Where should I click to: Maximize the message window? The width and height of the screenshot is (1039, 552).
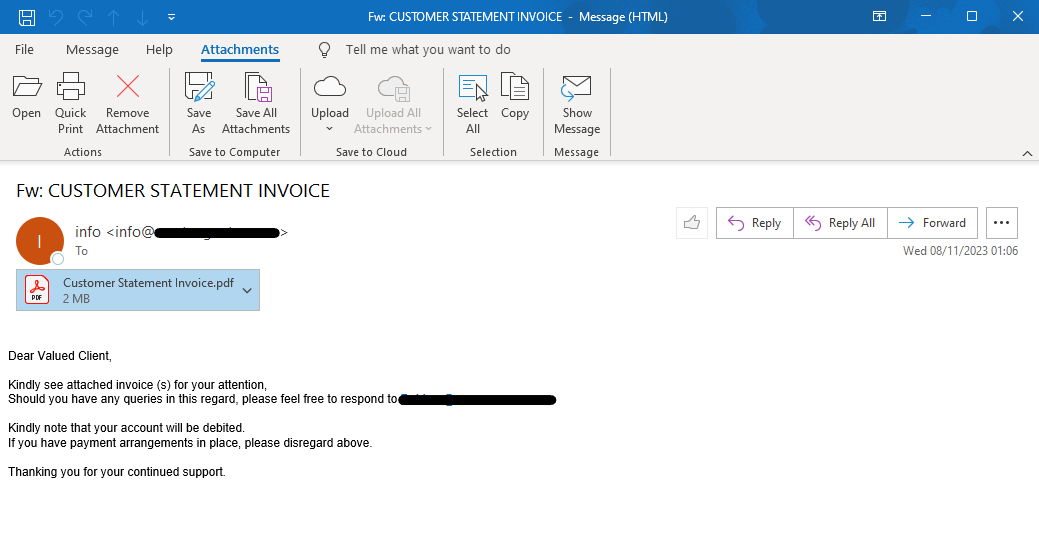point(972,17)
